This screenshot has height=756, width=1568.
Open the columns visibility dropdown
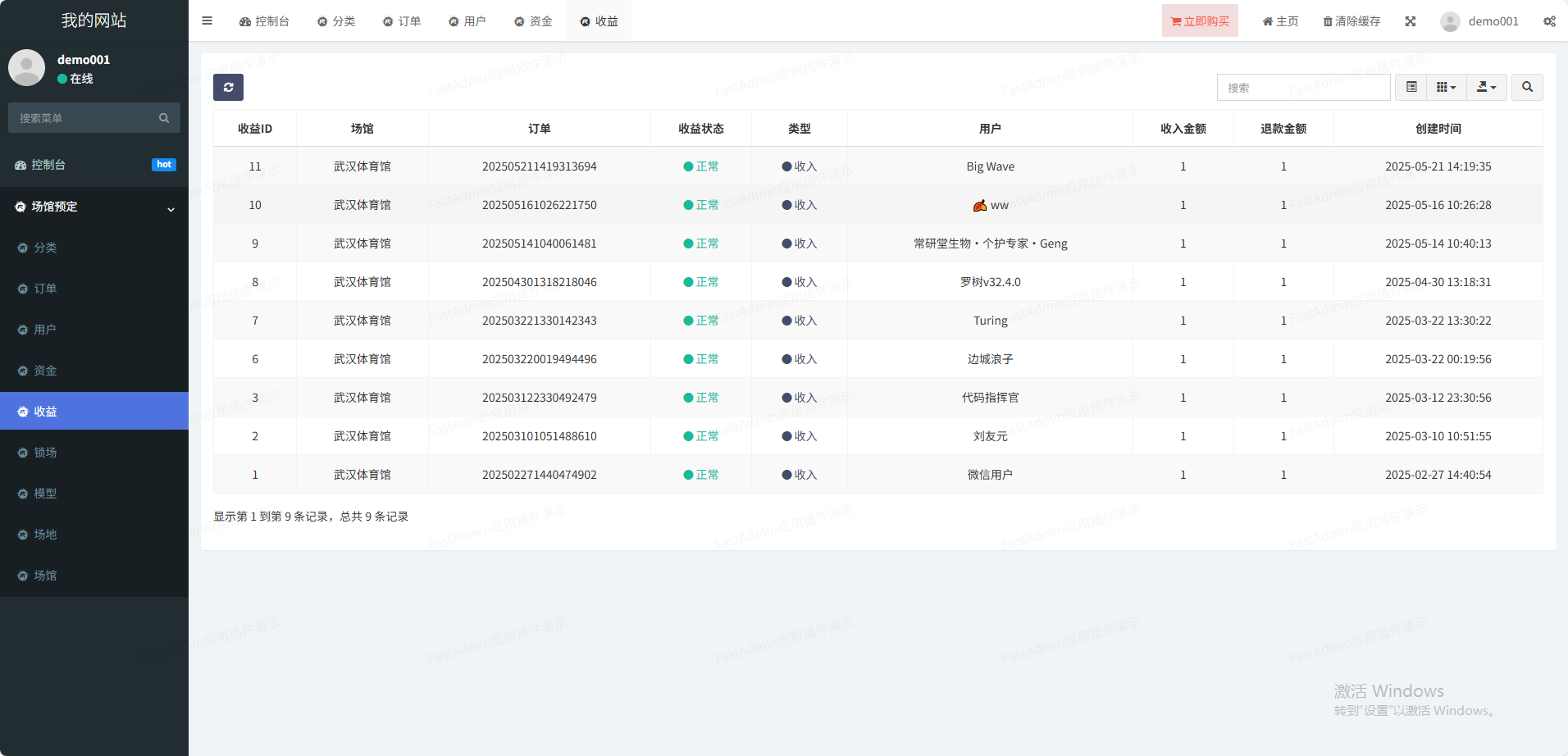click(x=1446, y=87)
